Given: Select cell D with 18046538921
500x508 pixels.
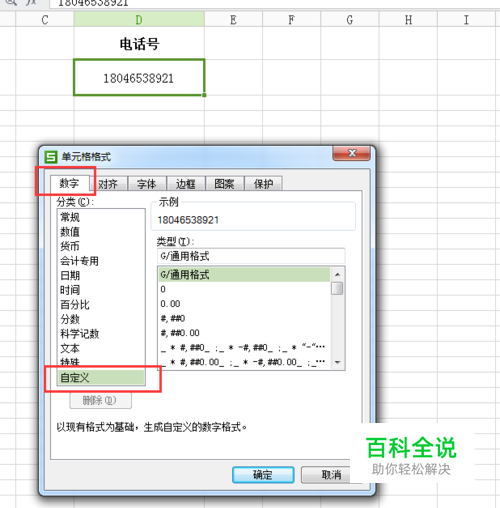Looking at the screenshot, I should pos(139,77).
